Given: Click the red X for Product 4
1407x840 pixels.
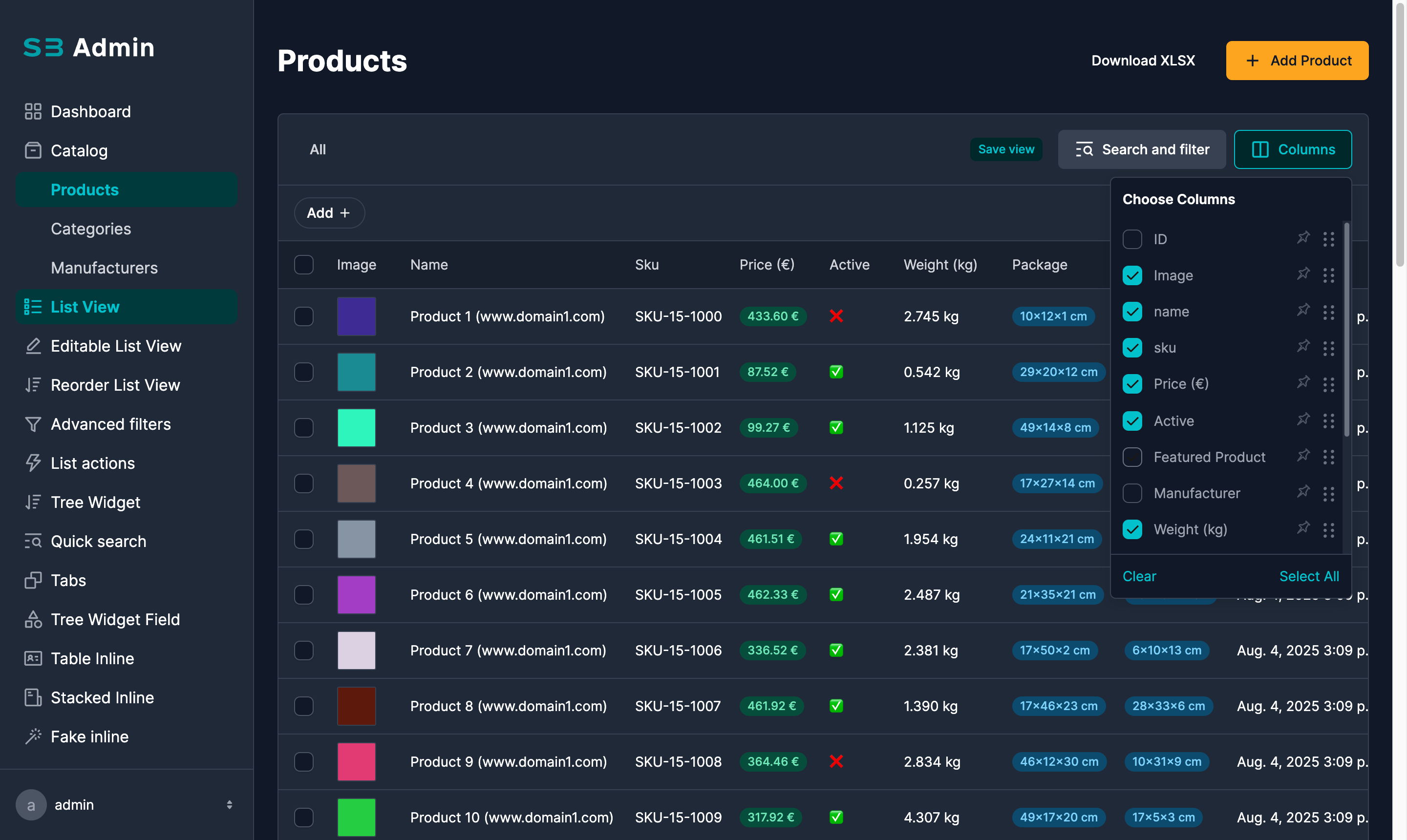Looking at the screenshot, I should pos(836,483).
